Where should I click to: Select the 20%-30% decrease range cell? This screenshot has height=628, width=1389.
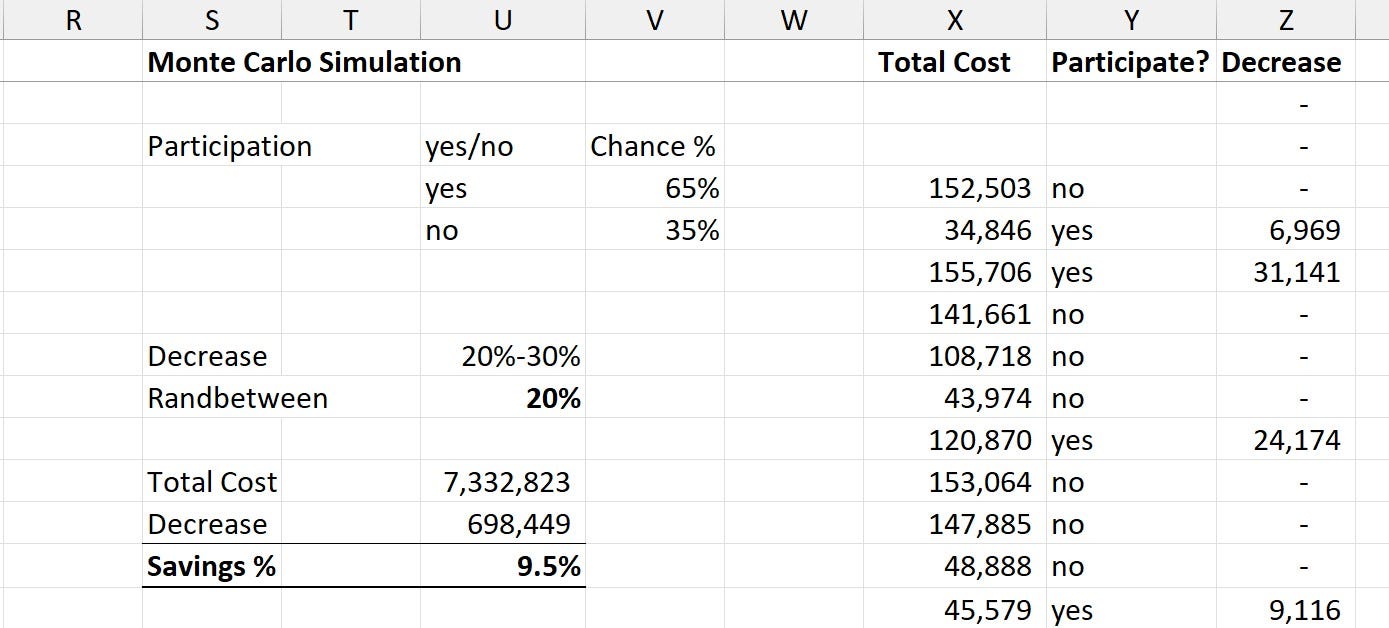503,356
